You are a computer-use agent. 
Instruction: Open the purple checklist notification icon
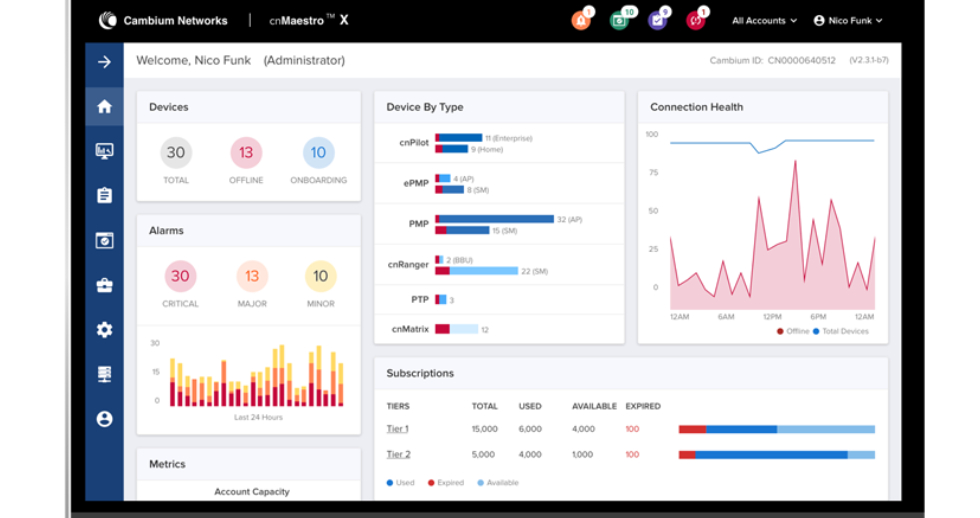[657, 21]
